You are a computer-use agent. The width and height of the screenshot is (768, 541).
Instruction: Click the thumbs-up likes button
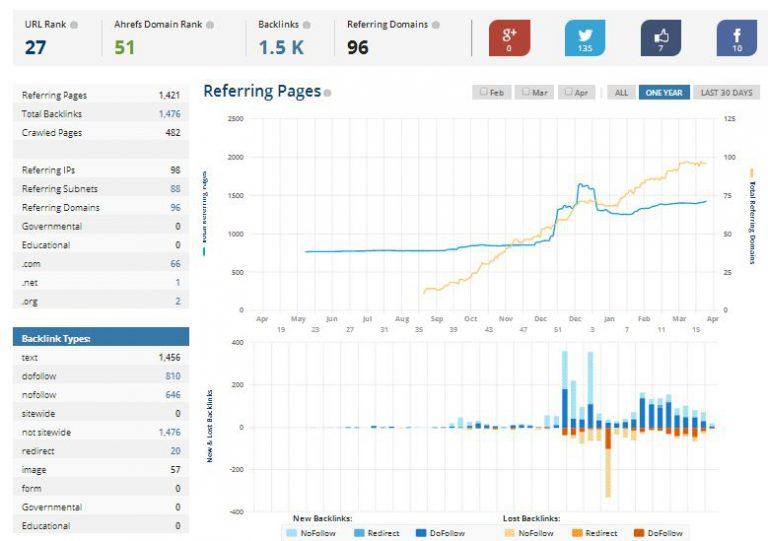click(660, 38)
